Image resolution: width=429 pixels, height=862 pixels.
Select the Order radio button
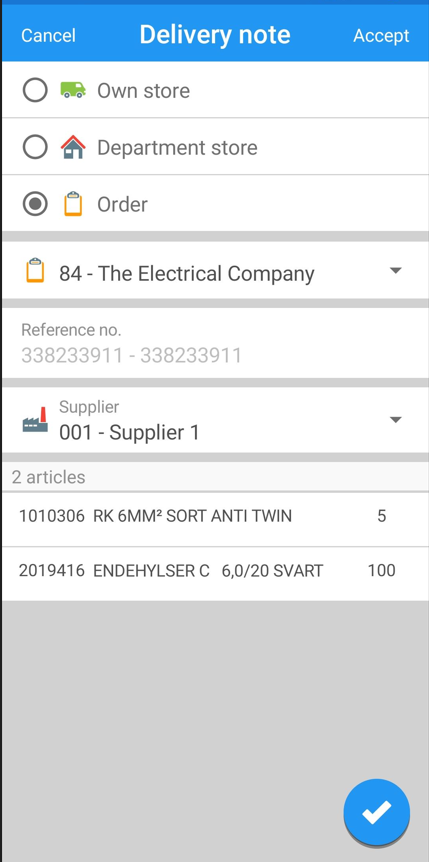click(35, 204)
